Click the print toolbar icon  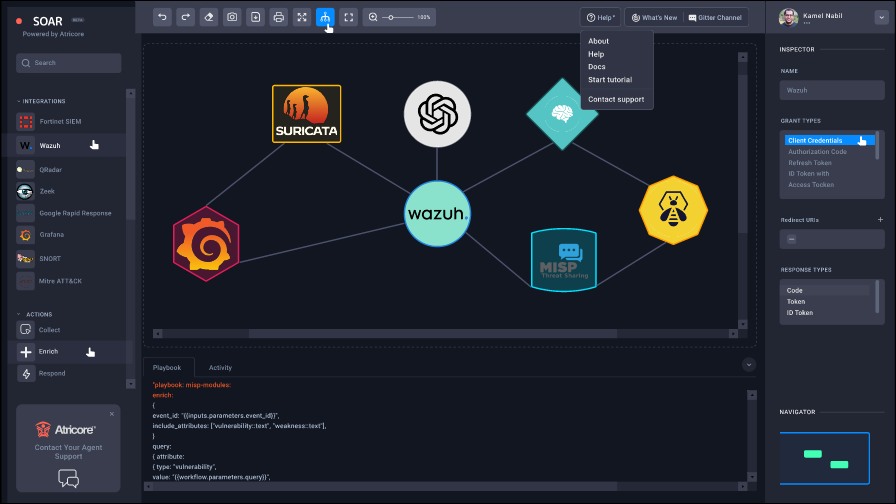click(279, 17)
